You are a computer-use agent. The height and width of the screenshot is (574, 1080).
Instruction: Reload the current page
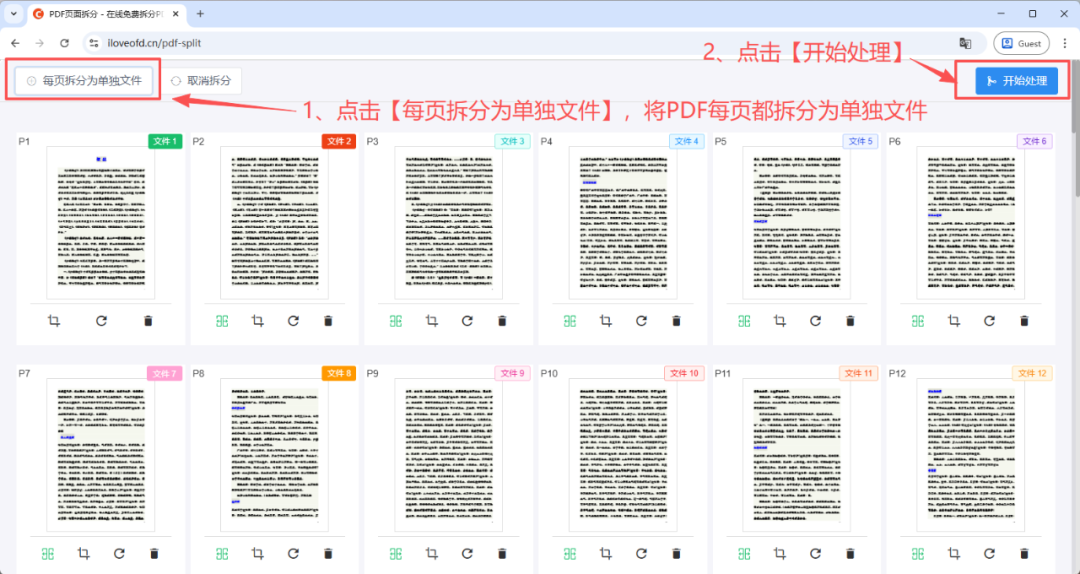click(65, 43)
